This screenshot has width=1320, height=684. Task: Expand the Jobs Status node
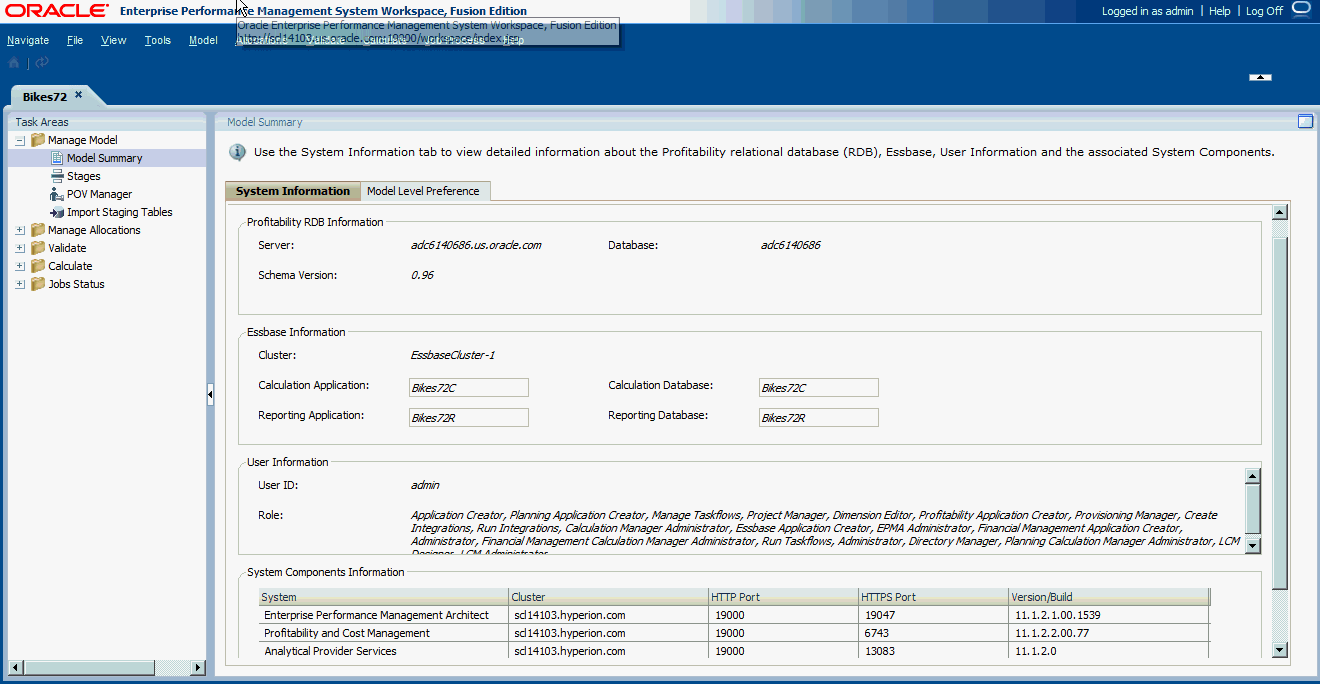[x=20, y=285]
